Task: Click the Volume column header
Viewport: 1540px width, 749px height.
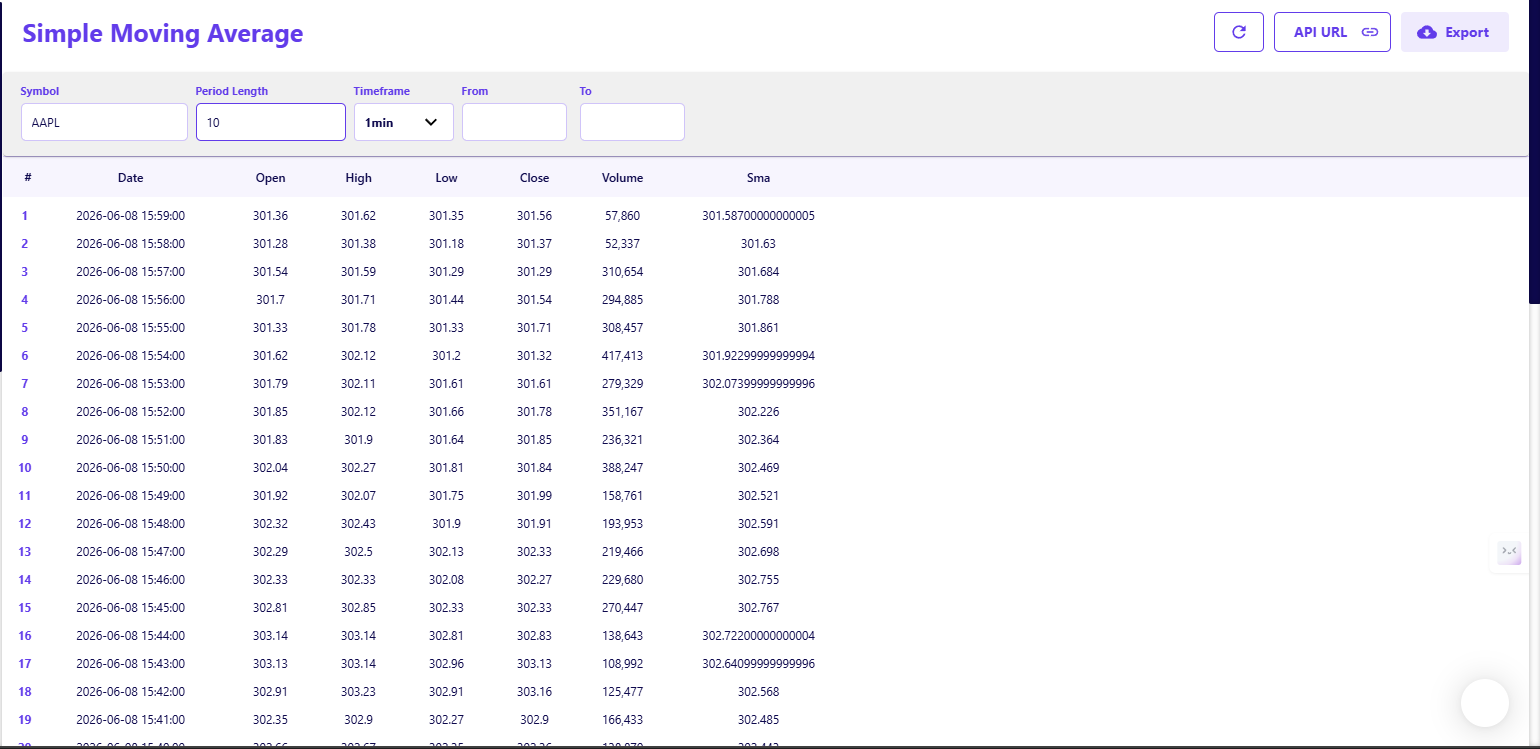Action: (x=622, y=178)
